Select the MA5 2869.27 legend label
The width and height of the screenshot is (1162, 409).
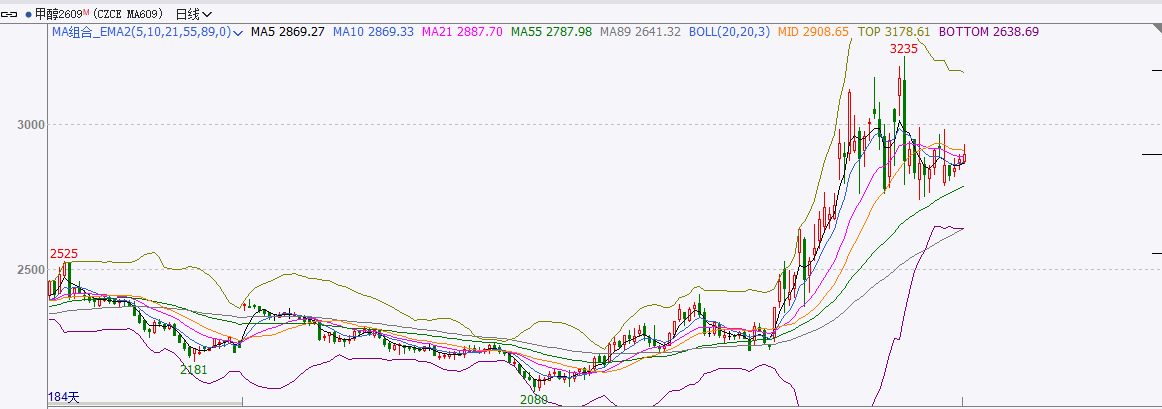coord(287,32)
